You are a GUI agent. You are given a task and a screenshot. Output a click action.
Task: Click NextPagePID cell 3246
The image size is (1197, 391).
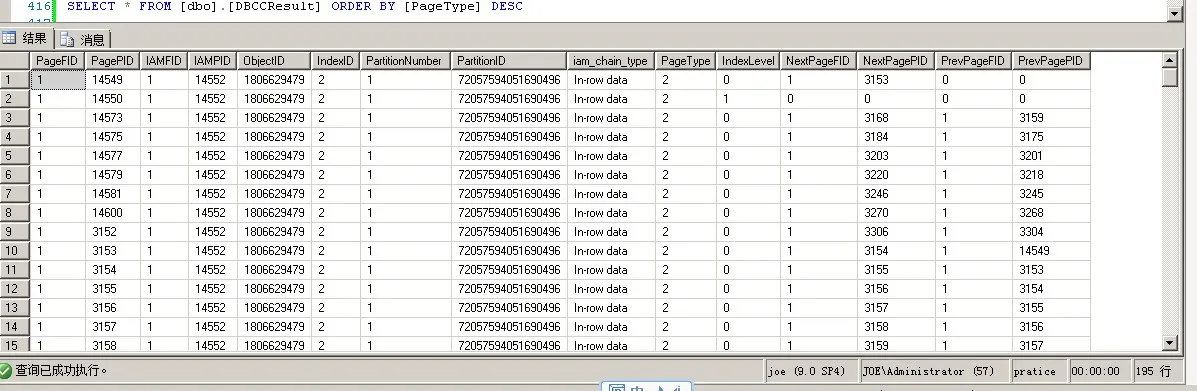coord(896,194)
